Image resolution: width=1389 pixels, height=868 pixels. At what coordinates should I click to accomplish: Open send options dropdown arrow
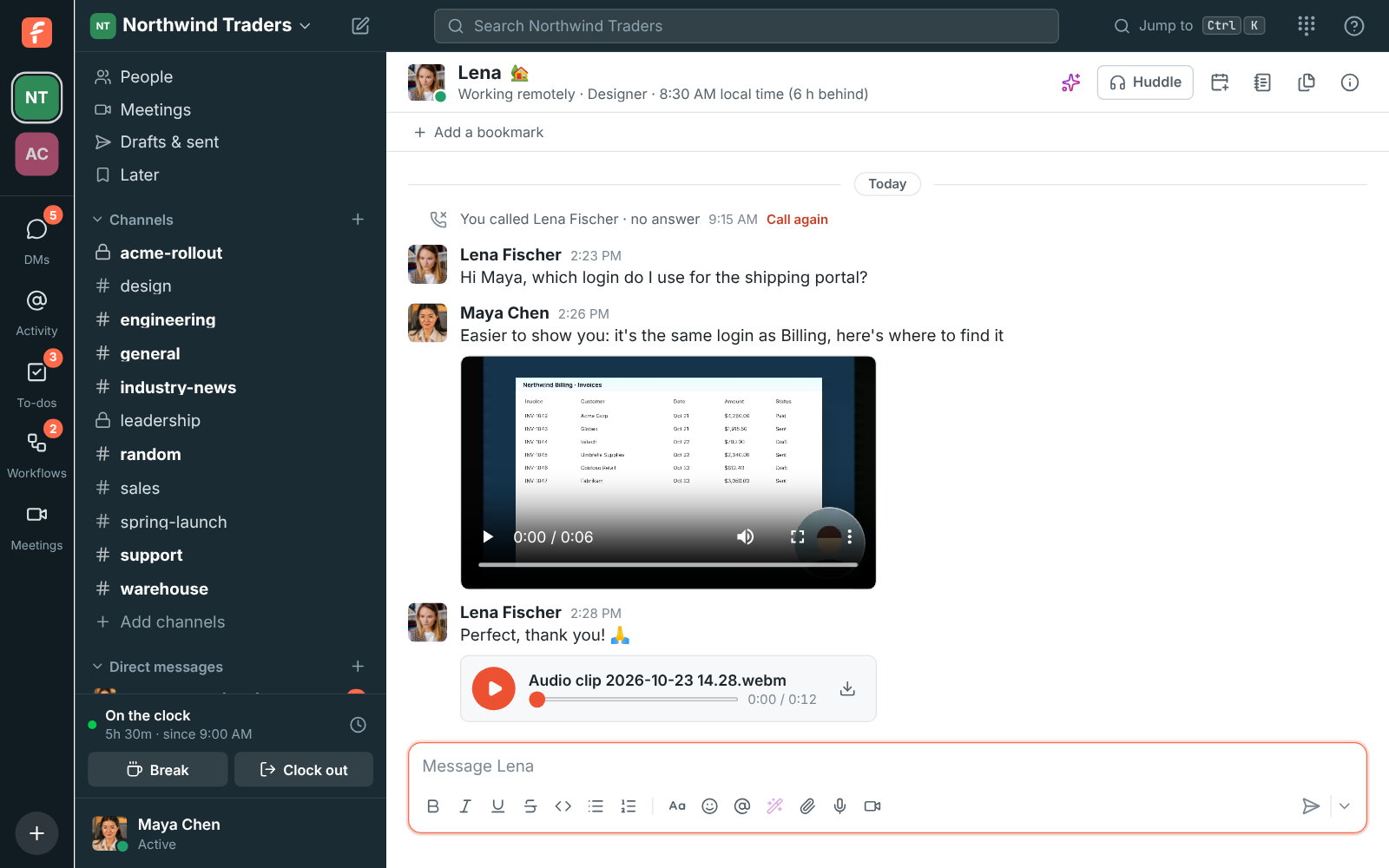click(1345, 806)
